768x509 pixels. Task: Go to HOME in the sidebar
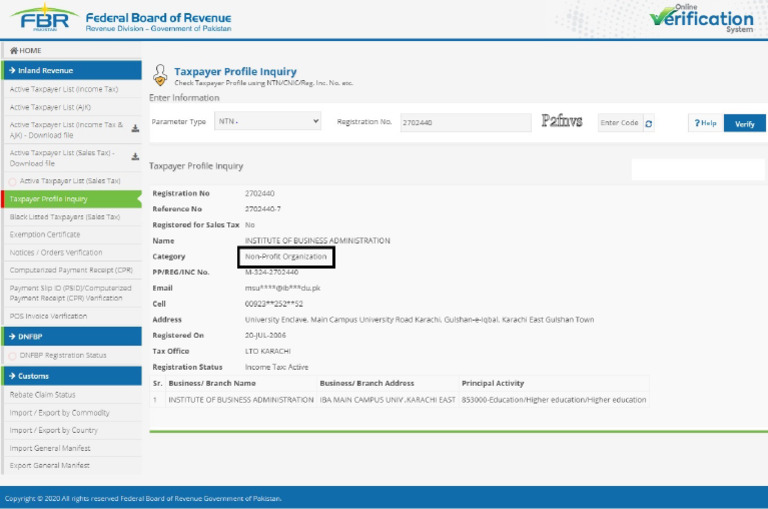coord(25,50)
